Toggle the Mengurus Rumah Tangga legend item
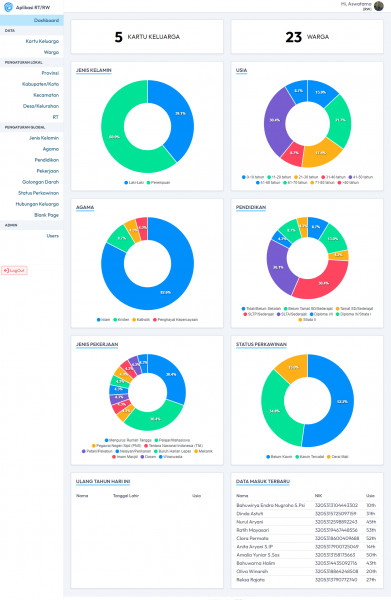Screen dimensions: 391x600 coord(128,440)
